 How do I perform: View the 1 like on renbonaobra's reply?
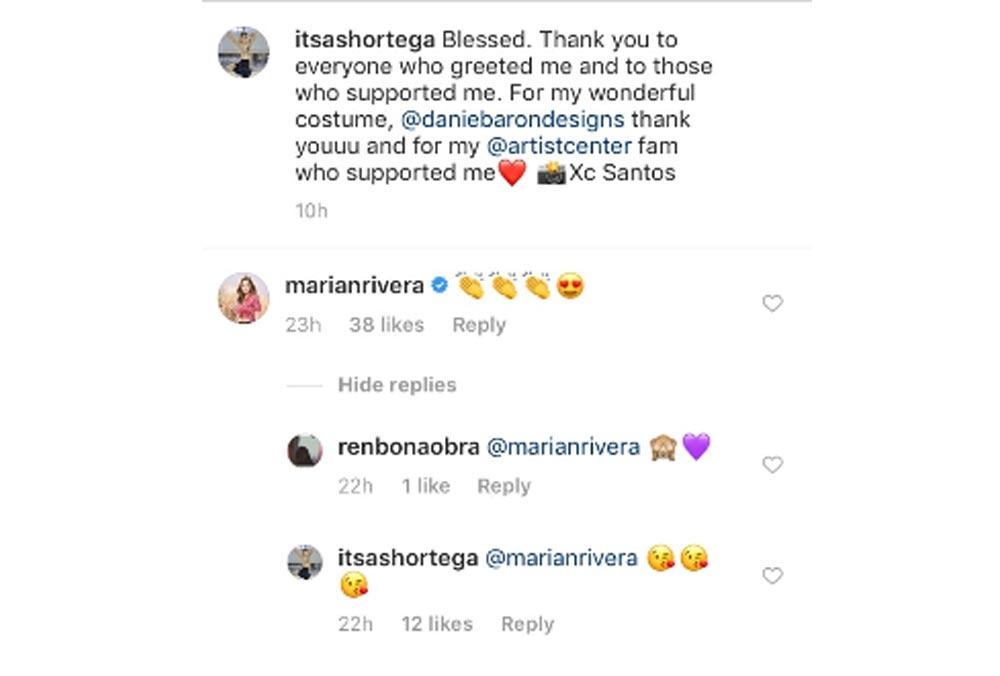click(x=425, y=486)
